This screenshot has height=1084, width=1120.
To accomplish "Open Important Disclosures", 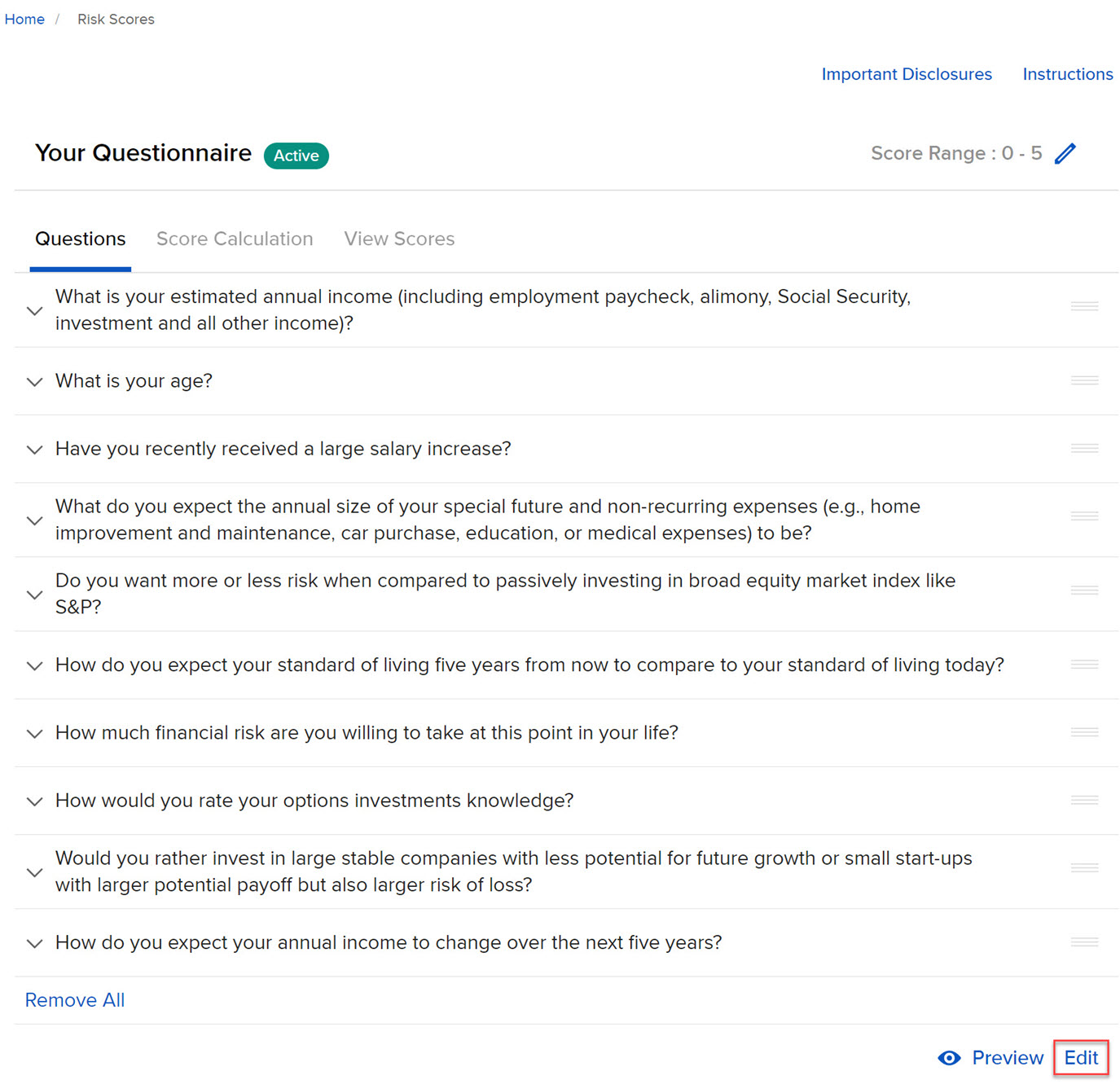I will coord(907,74).
